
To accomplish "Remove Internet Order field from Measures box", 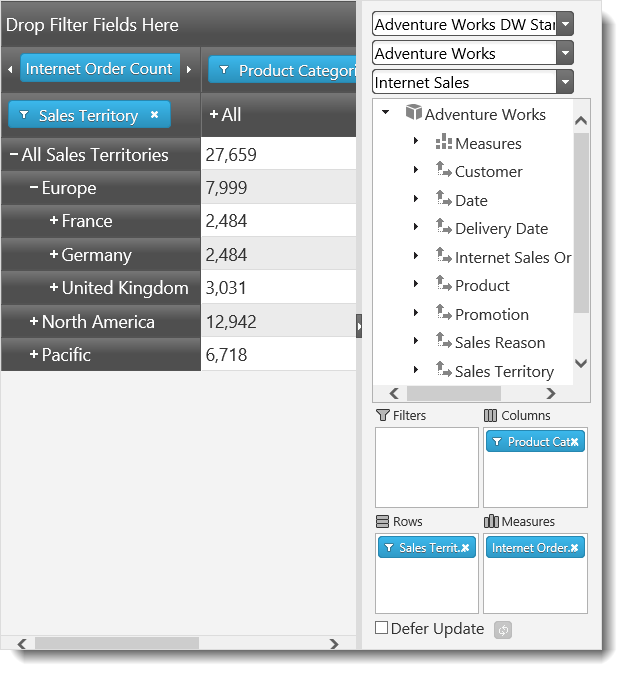I will click(576, 548).
